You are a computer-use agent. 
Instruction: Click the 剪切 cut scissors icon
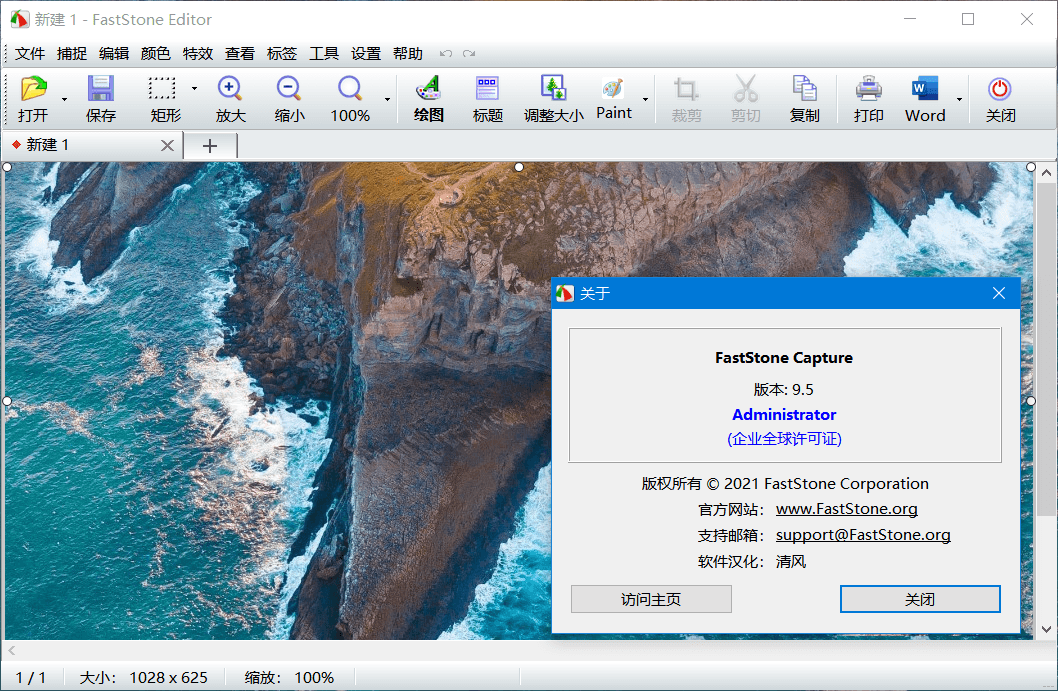pos(746,99)
